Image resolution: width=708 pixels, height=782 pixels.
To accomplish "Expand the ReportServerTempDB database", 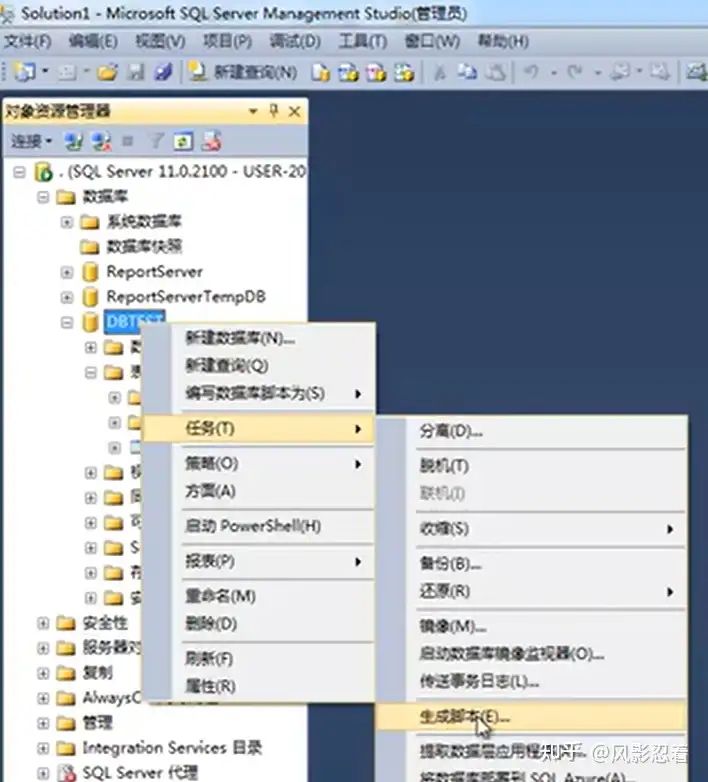I will click(67, 297).
